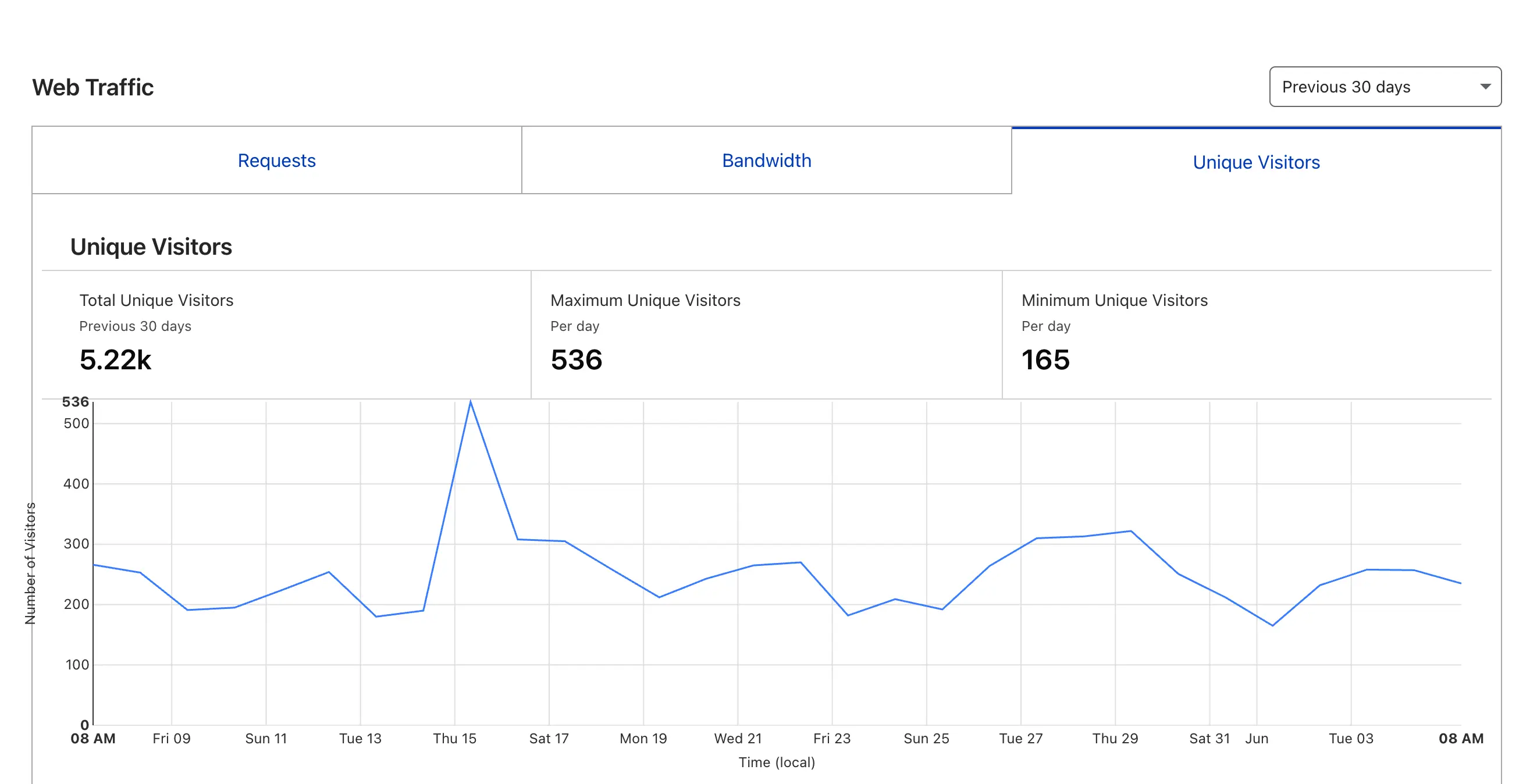Click the Sat 17 x-axis label
Image resolution: width=1537 pixels, height=784 pixels.
click(x=549, y=738)
